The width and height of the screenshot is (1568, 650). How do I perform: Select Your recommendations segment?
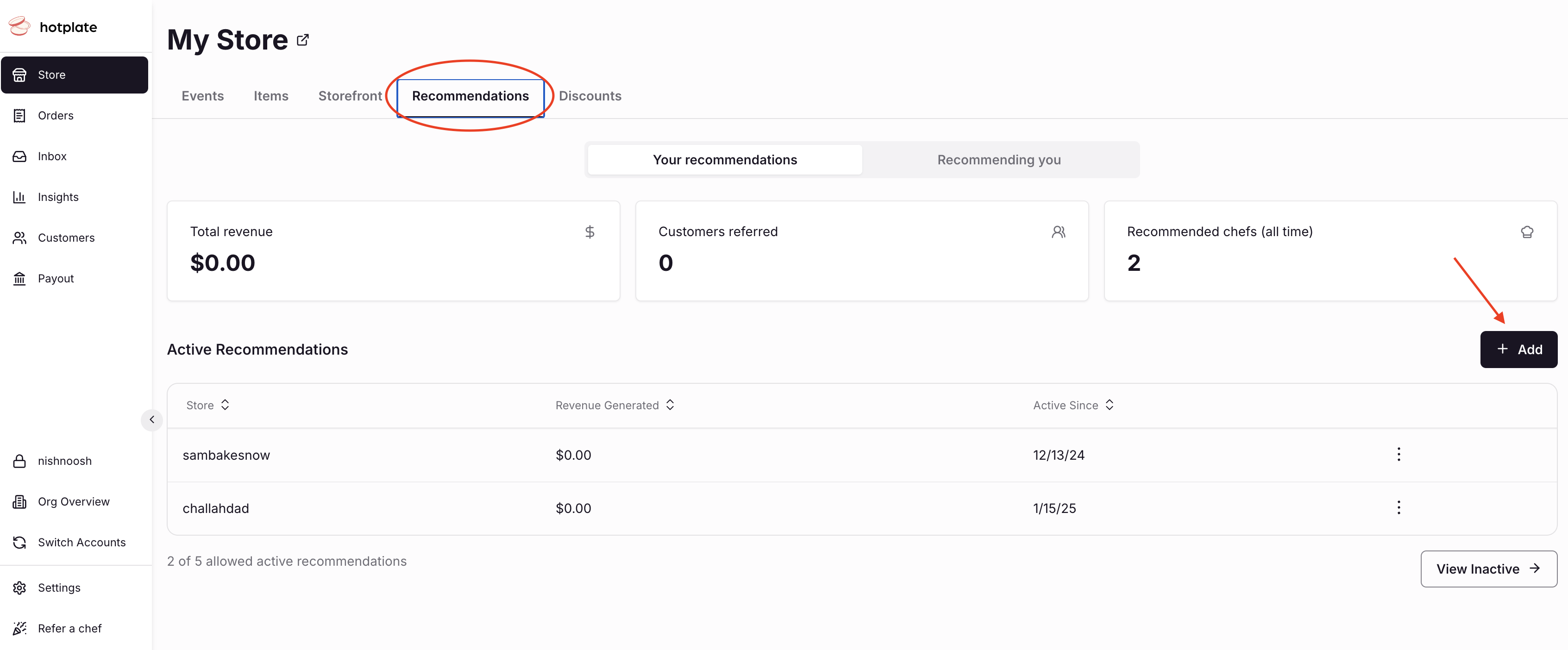pos(724,160)
